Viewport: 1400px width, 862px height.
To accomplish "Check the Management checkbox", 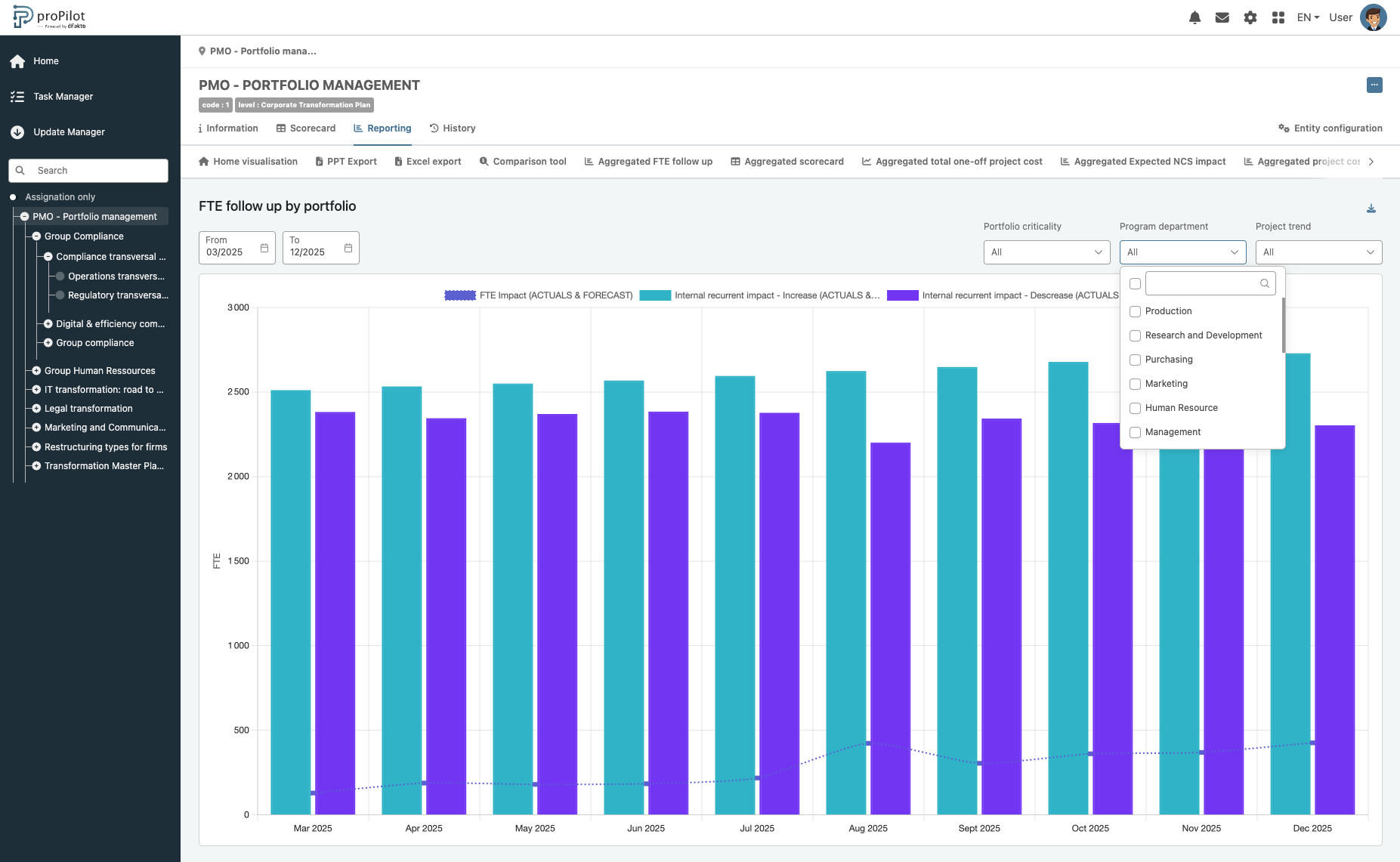I will pos(1135,432).
